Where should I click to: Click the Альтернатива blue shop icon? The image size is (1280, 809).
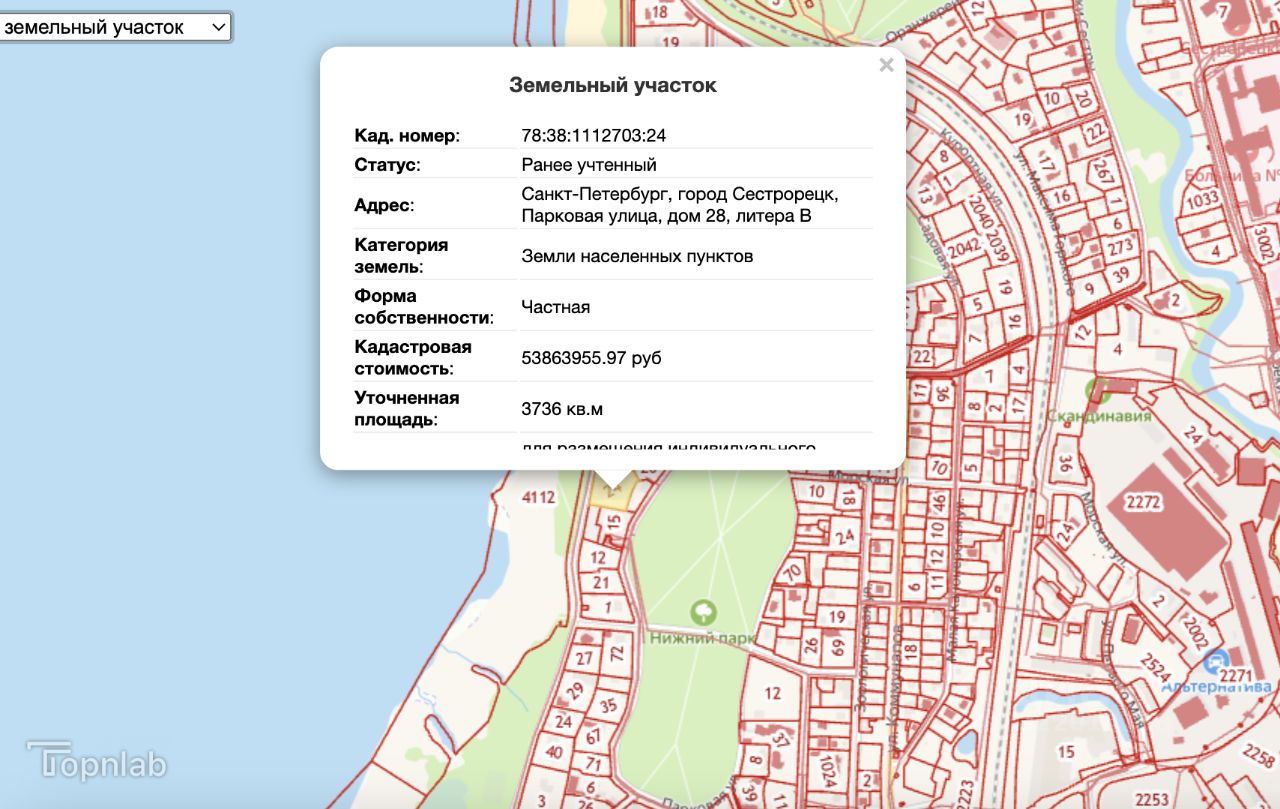point(1216,661)
